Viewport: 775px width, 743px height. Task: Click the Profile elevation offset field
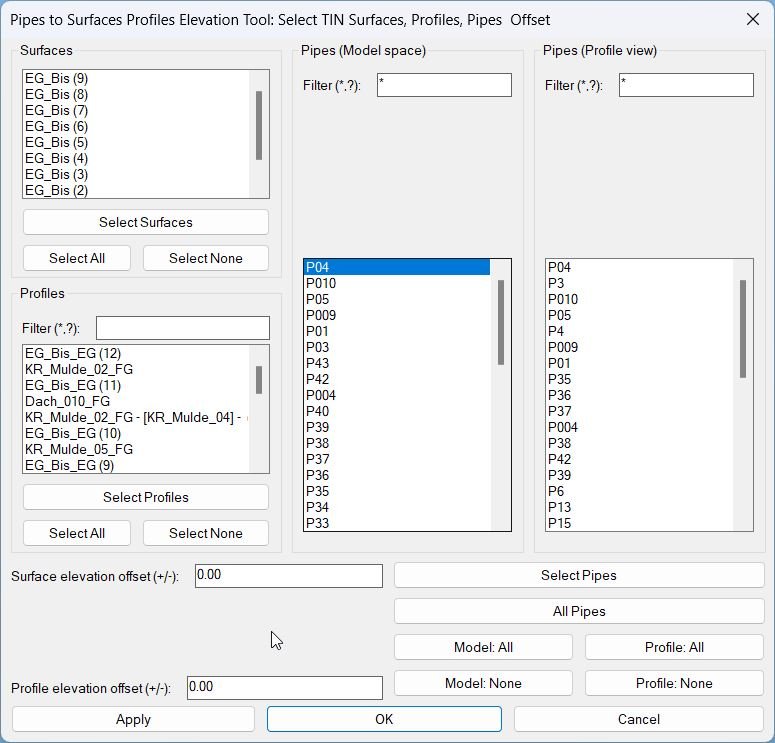click(285, 688)
